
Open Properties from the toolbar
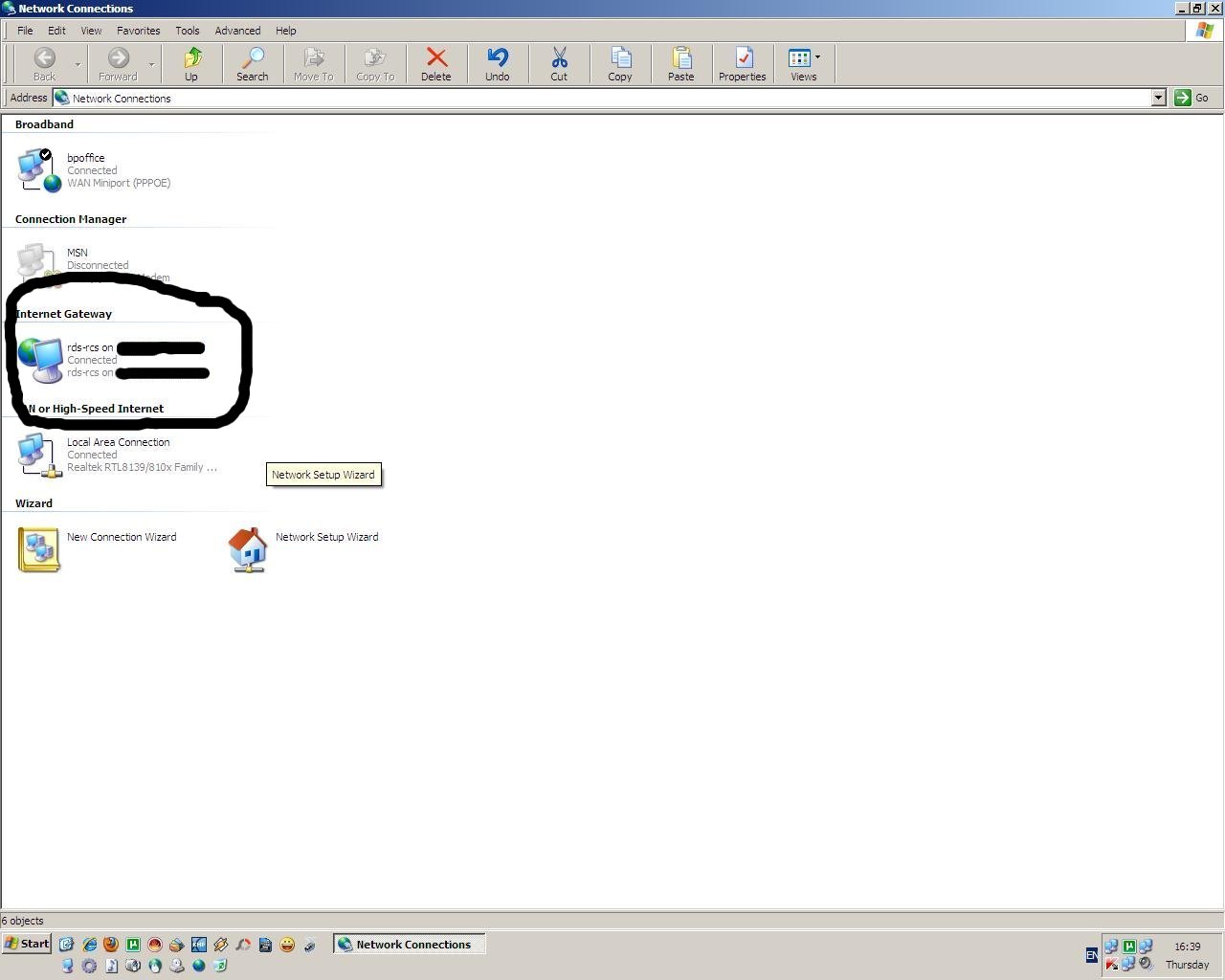pos(742,64)
